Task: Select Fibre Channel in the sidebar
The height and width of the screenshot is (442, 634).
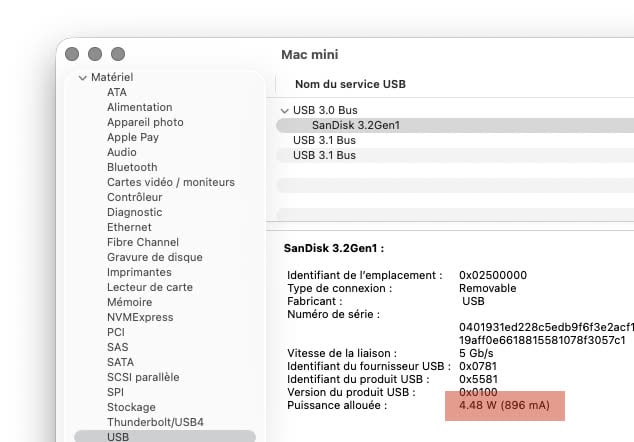Action: click(143, 242)
